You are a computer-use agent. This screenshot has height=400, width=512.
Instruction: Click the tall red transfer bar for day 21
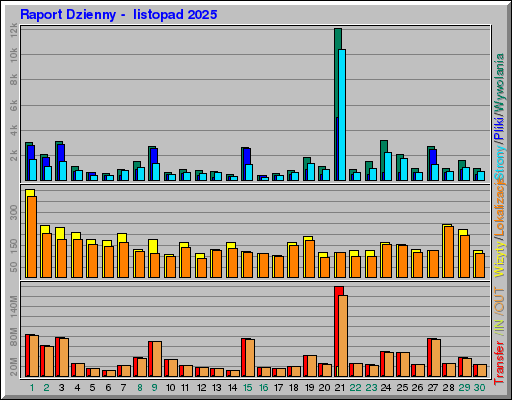338,332
